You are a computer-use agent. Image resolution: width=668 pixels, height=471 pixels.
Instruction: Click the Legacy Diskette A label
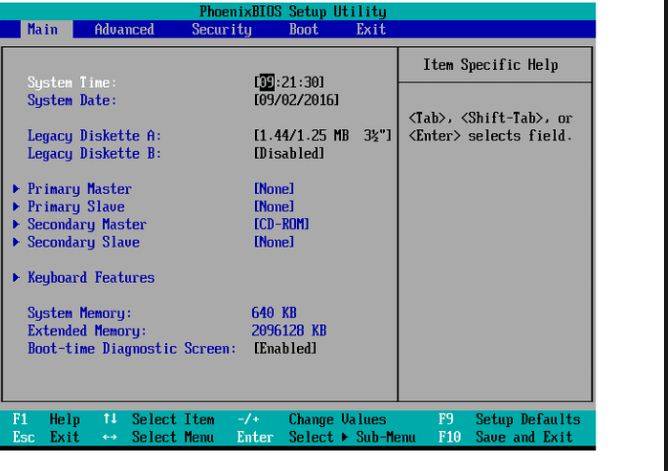point(95,135)
